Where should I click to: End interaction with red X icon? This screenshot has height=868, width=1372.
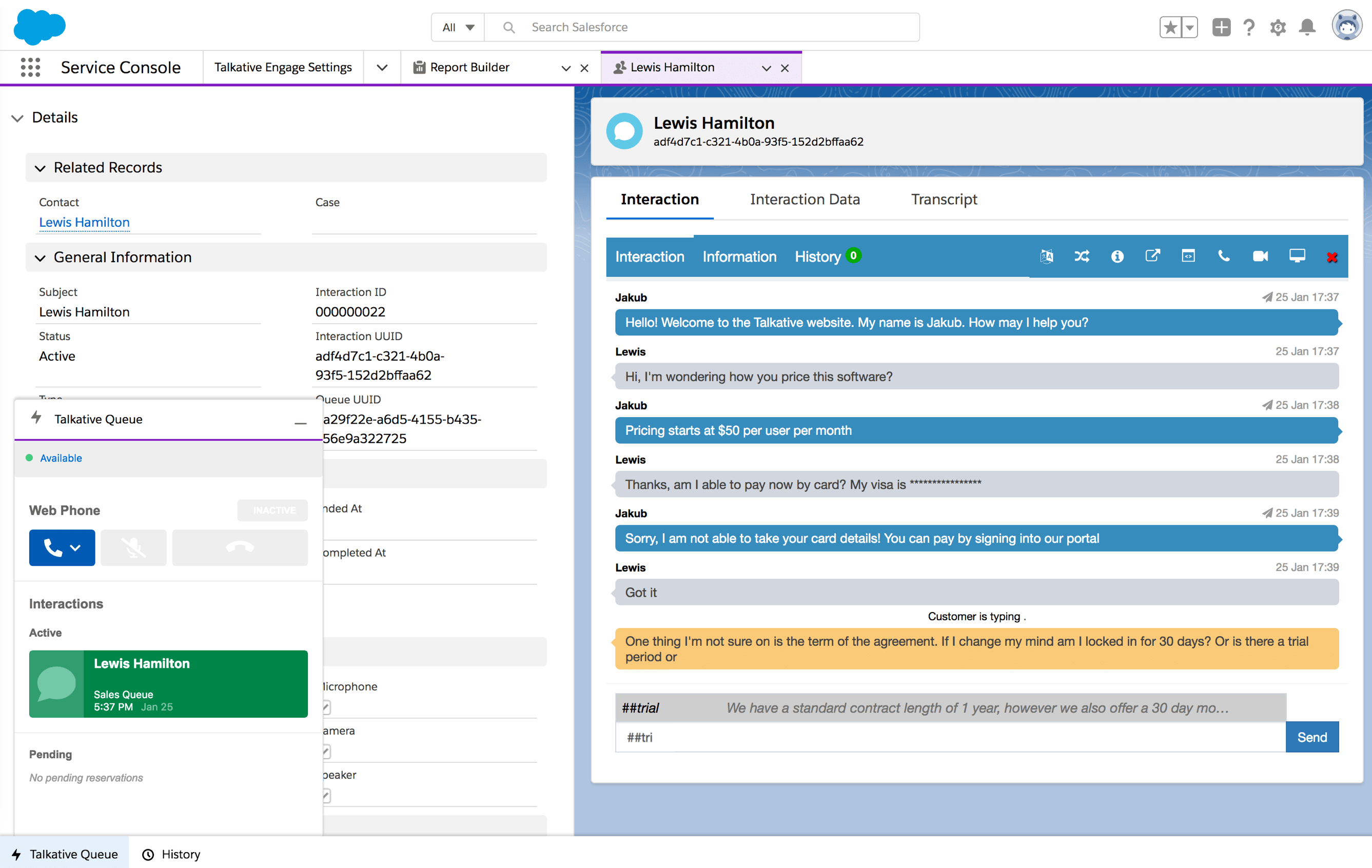pos(1331,258)
